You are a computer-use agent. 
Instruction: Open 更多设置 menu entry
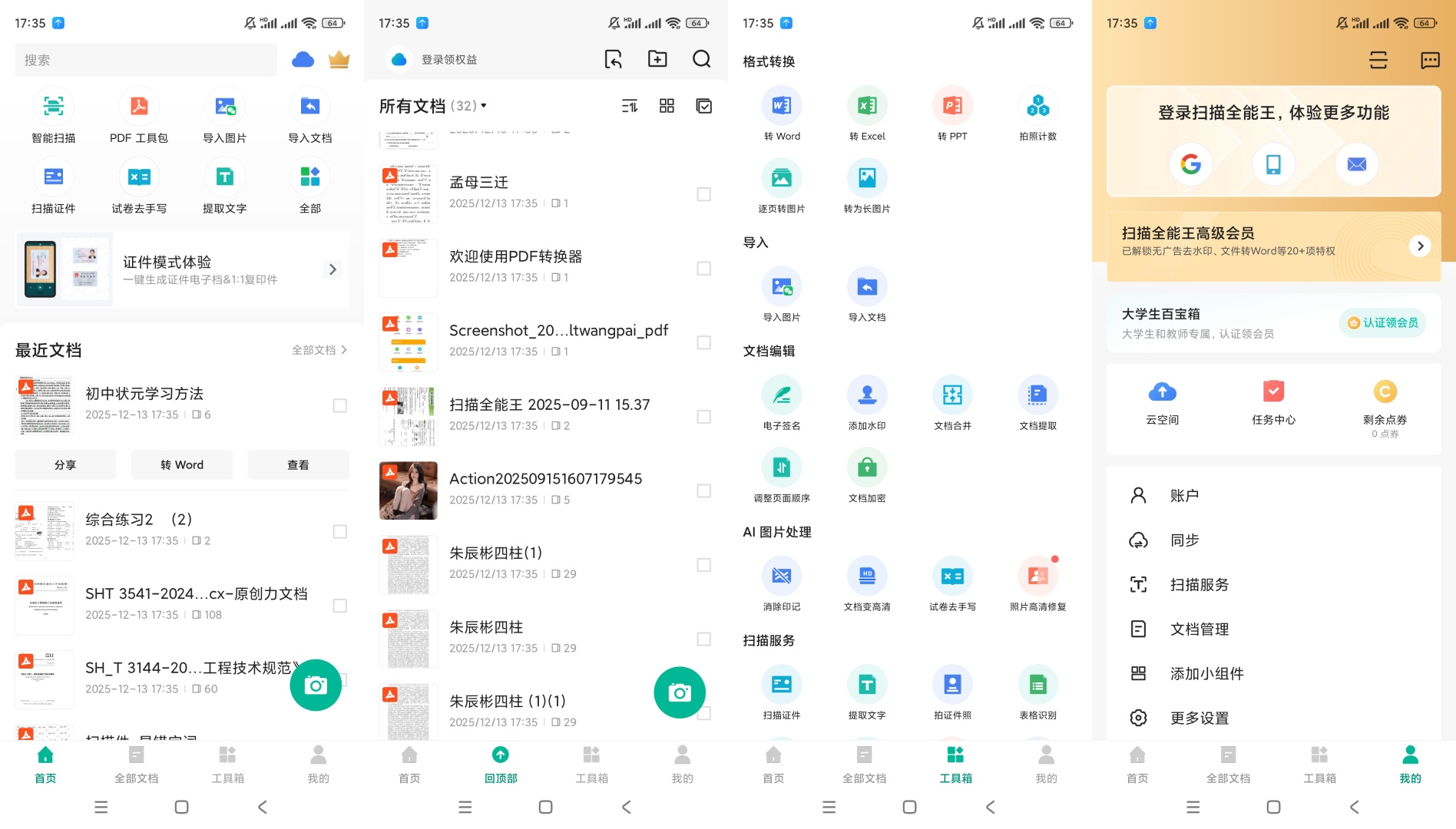point(1199,718)
